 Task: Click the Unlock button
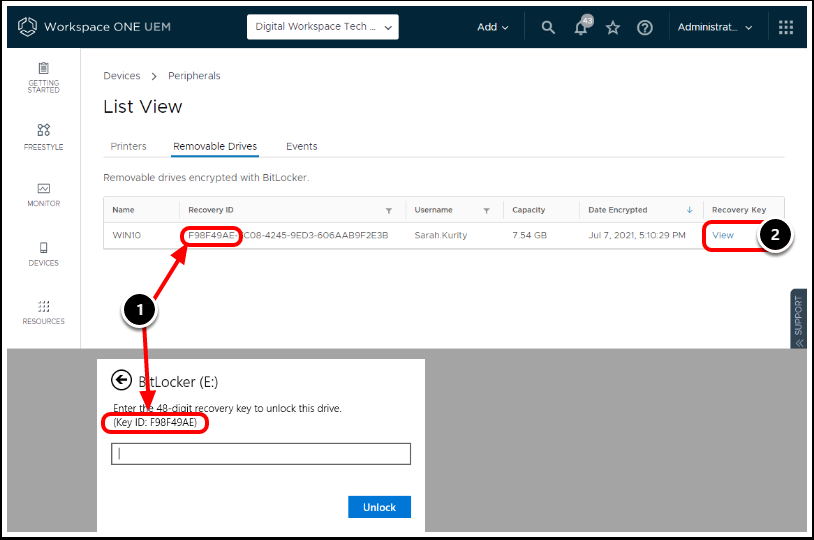(x=379, y=507)
